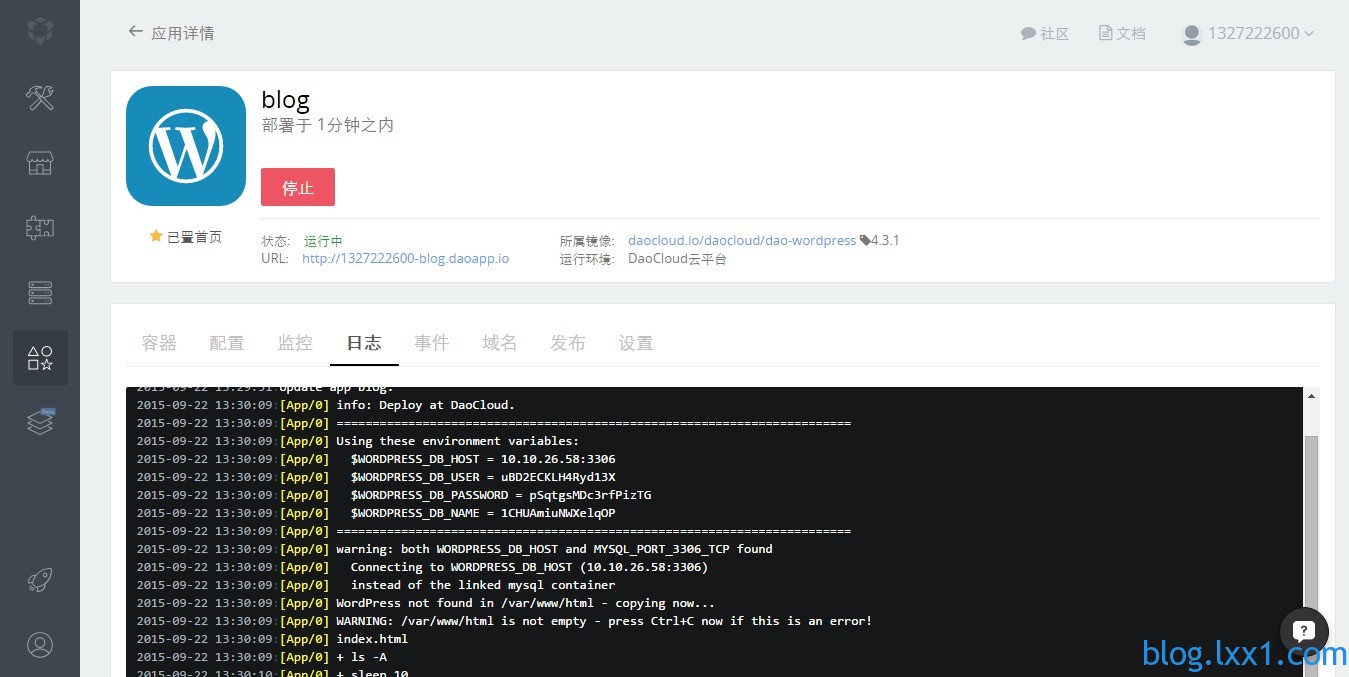Click the $WORDPRESS_DB_NAME log line

pos(483,513)
